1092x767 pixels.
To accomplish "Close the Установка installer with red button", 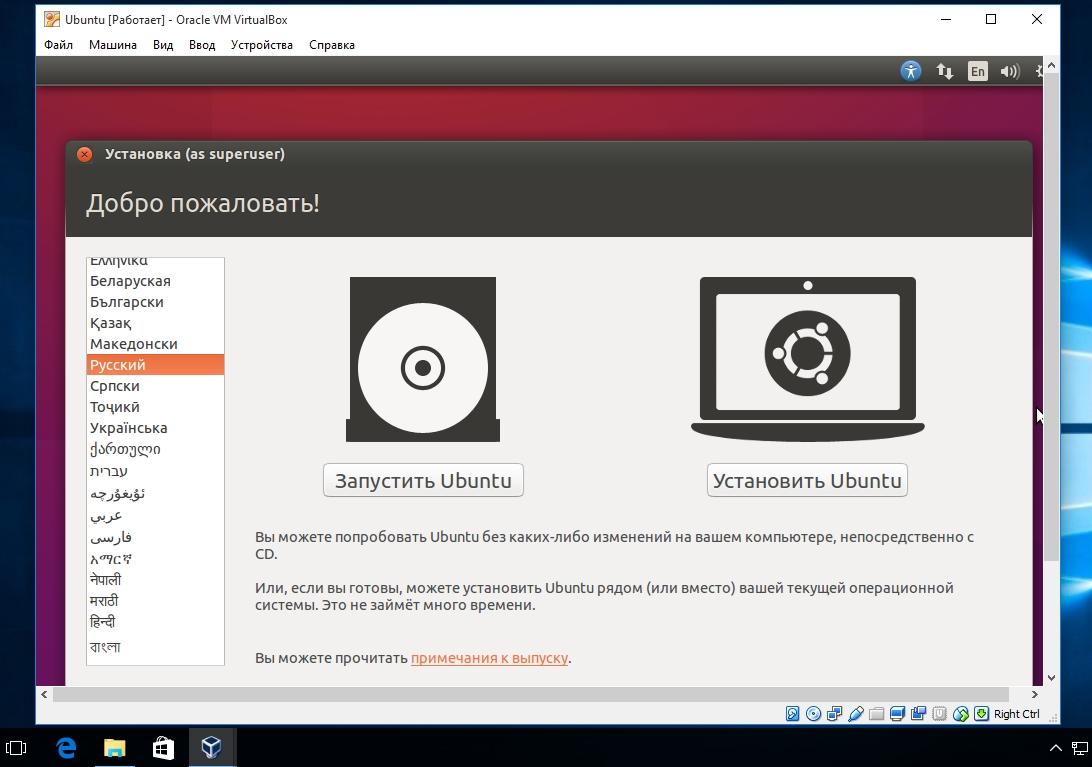I will [85, 155].
